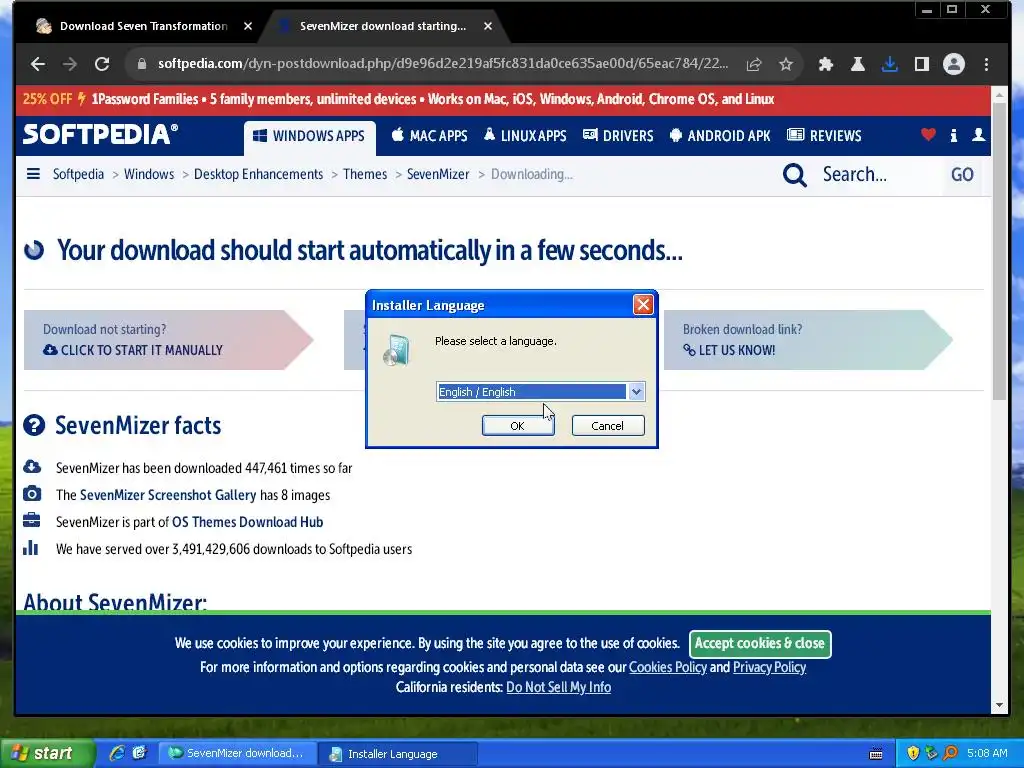This screenshot has height=768, width=1024.
Task: Click Windows breadcrumb link
Action: tap(149, 174)
